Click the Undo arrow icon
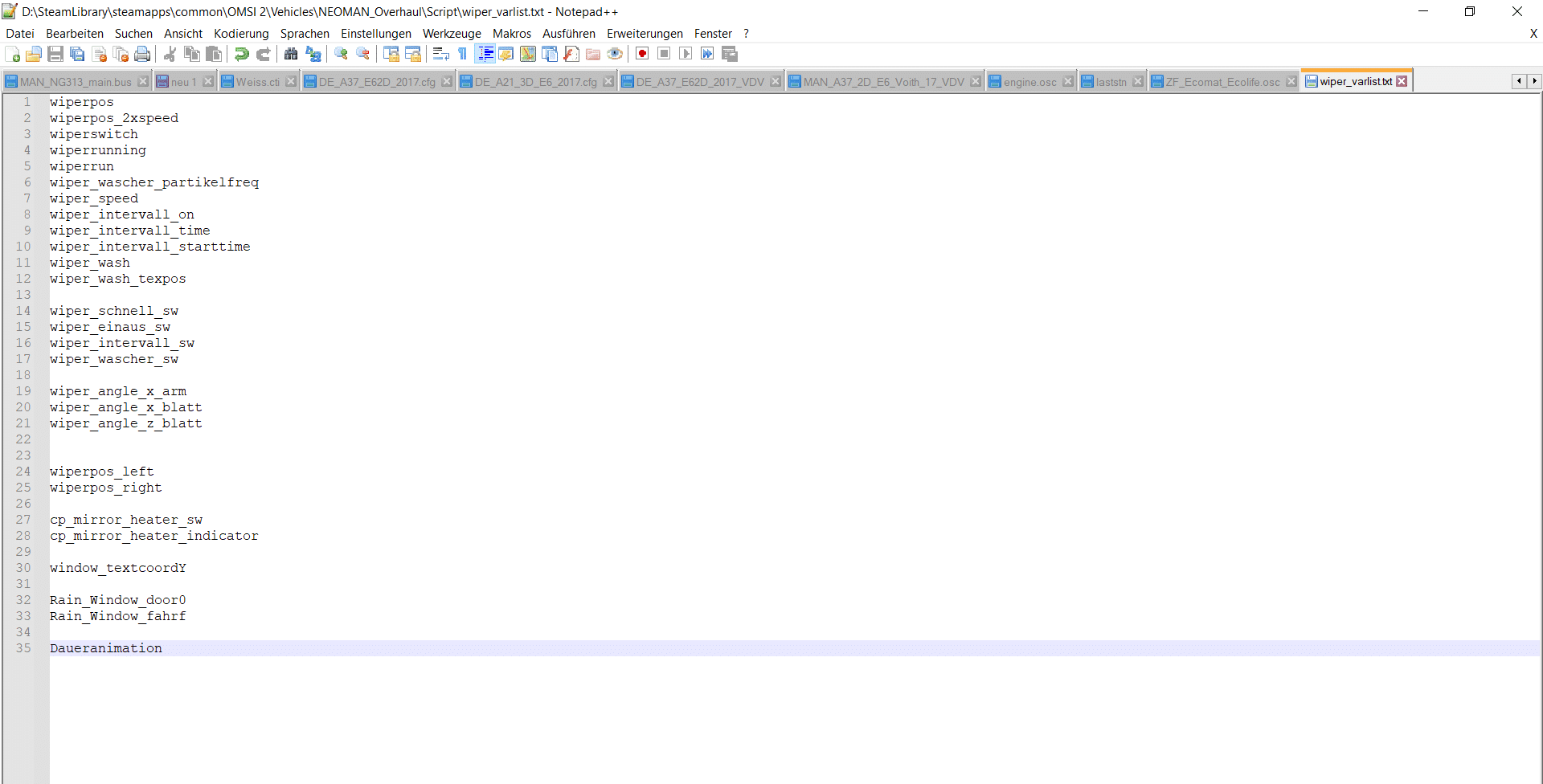The height and width of the screenshot is (784, 1543). click(241, 54)
